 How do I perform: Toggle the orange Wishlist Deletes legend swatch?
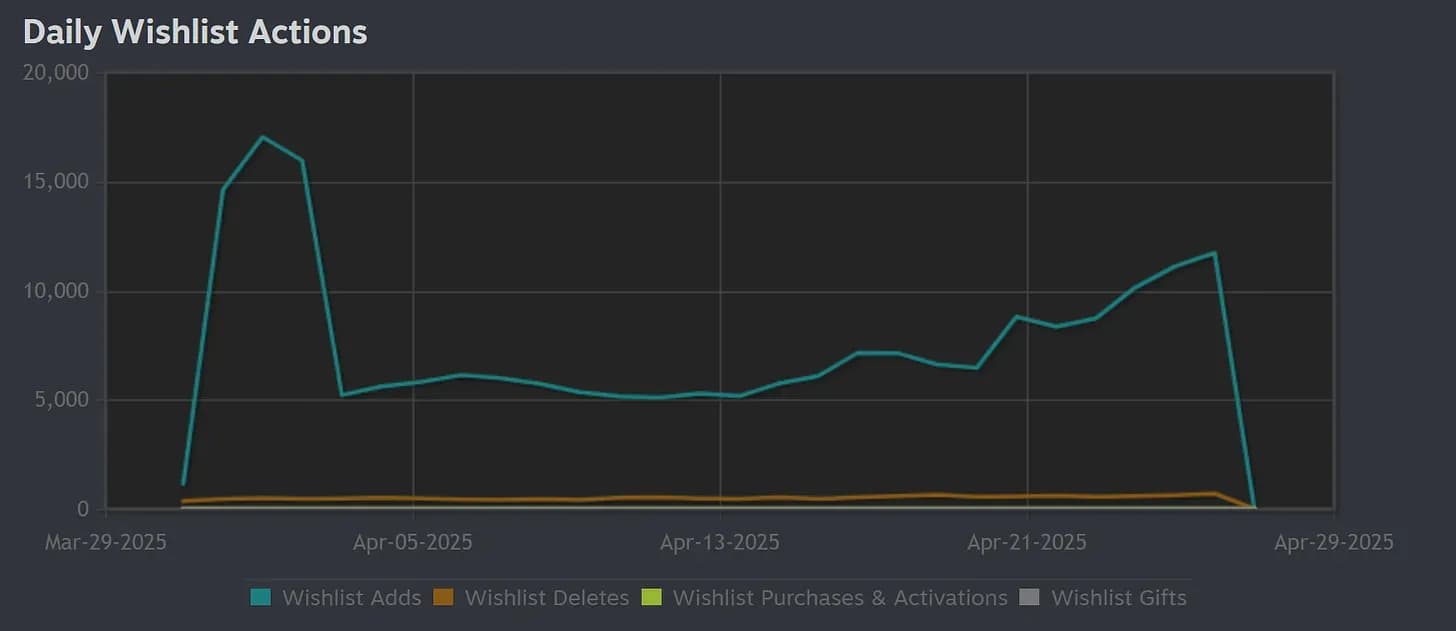coord(443,597)
